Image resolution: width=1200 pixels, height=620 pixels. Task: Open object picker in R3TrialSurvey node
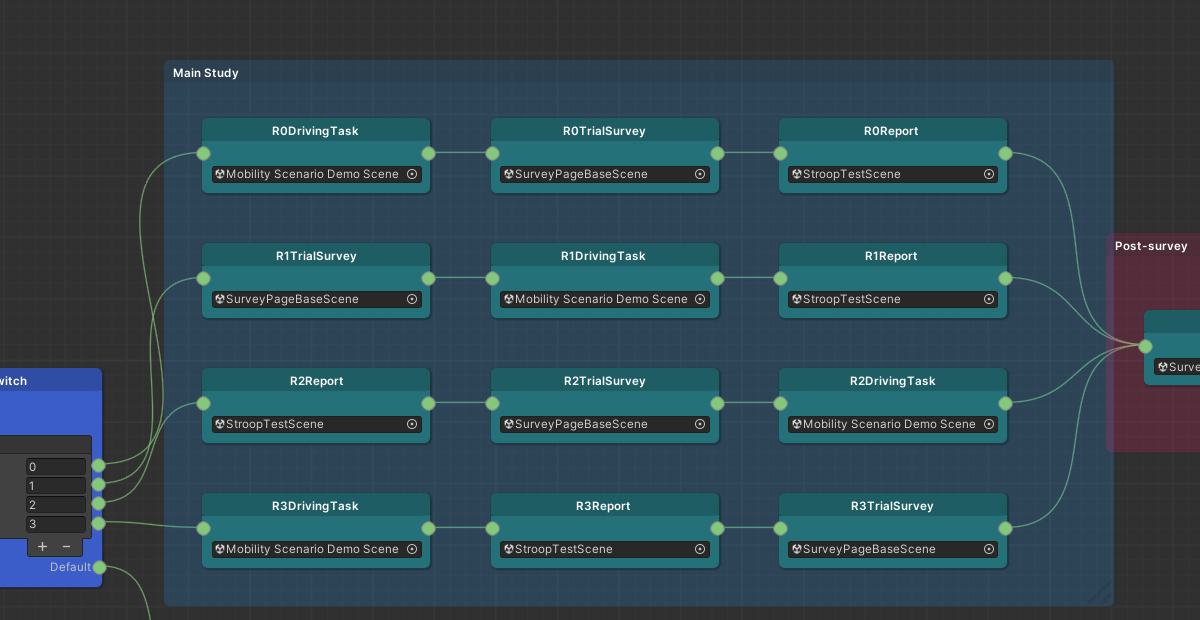point(989,549)
